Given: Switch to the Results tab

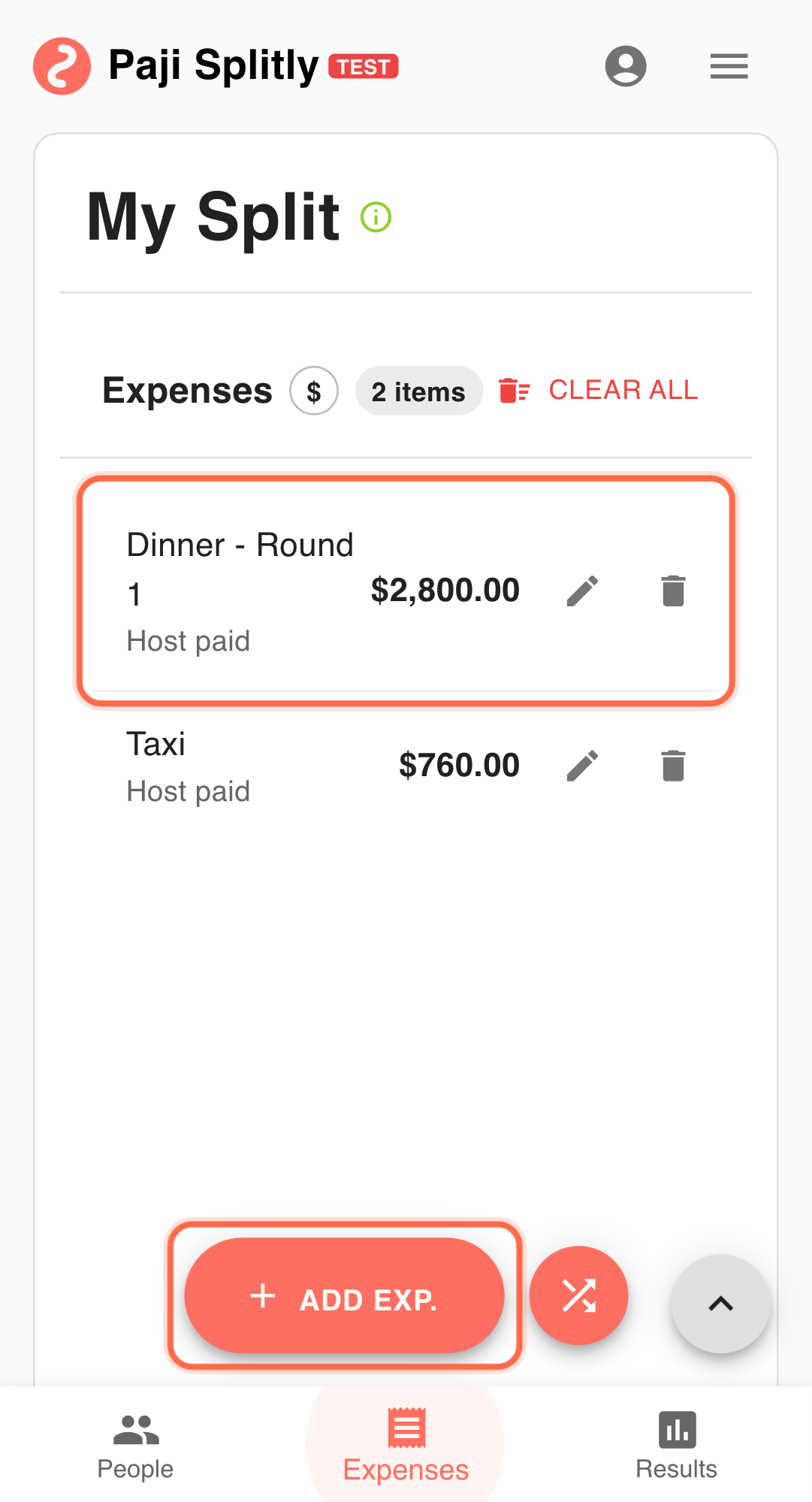Looking at the screenshot, I should (676, 1446).
